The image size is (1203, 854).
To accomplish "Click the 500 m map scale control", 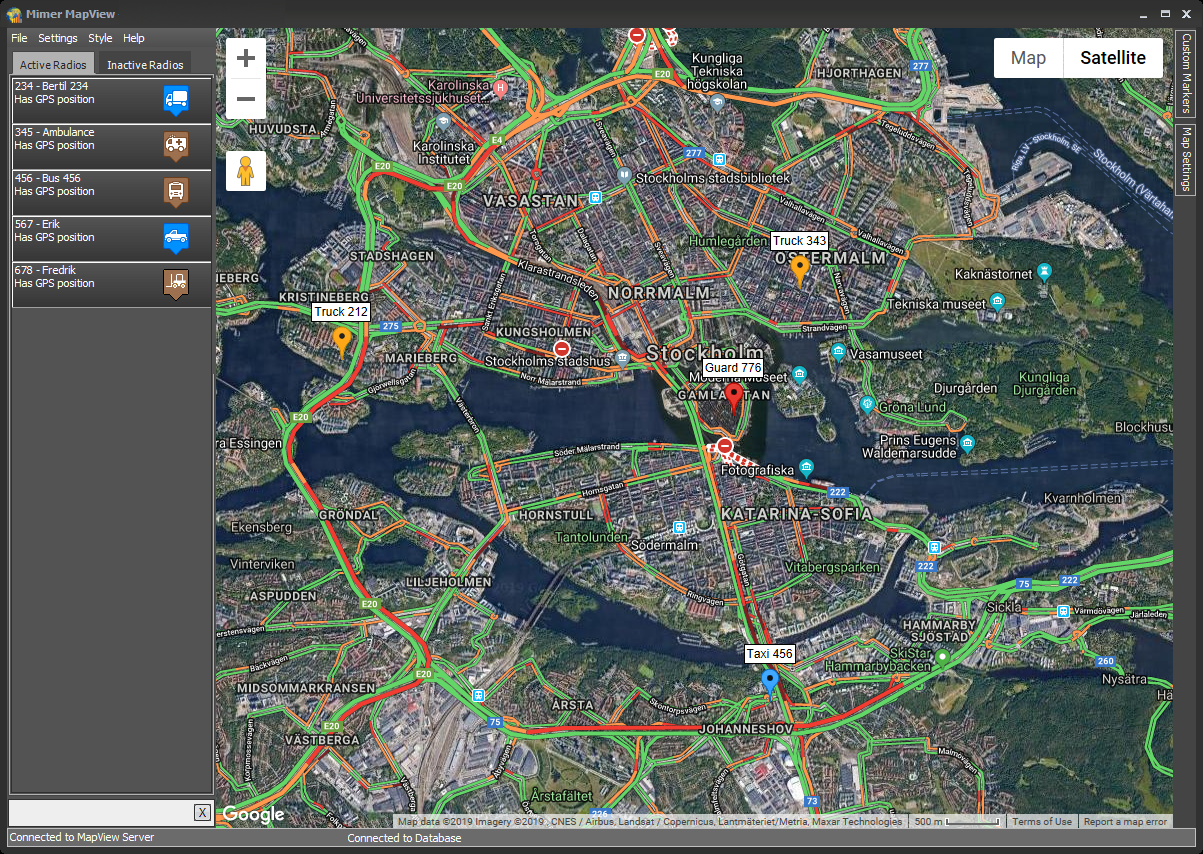I will point(957,822).
